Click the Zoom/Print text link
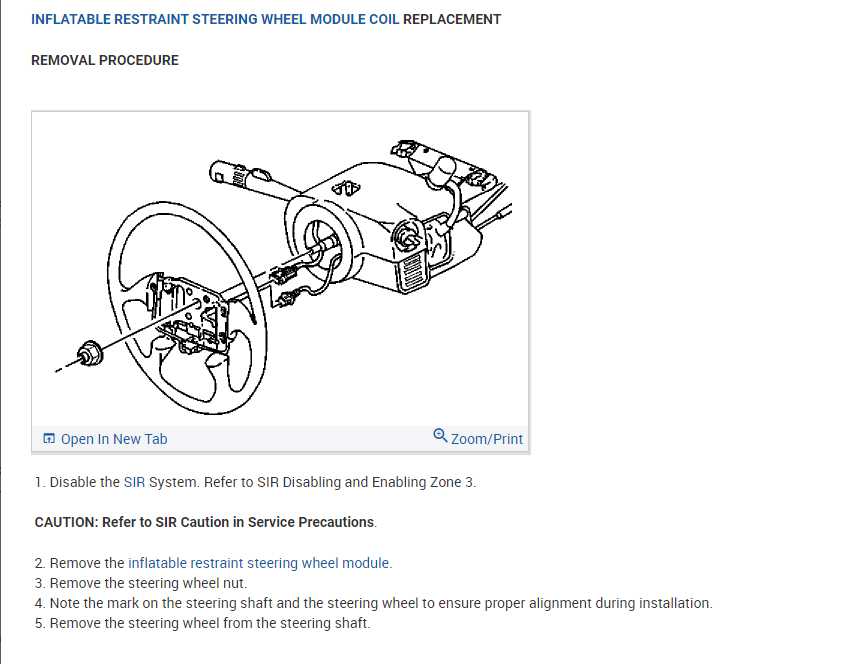864x664 pixels. point(487,439)
